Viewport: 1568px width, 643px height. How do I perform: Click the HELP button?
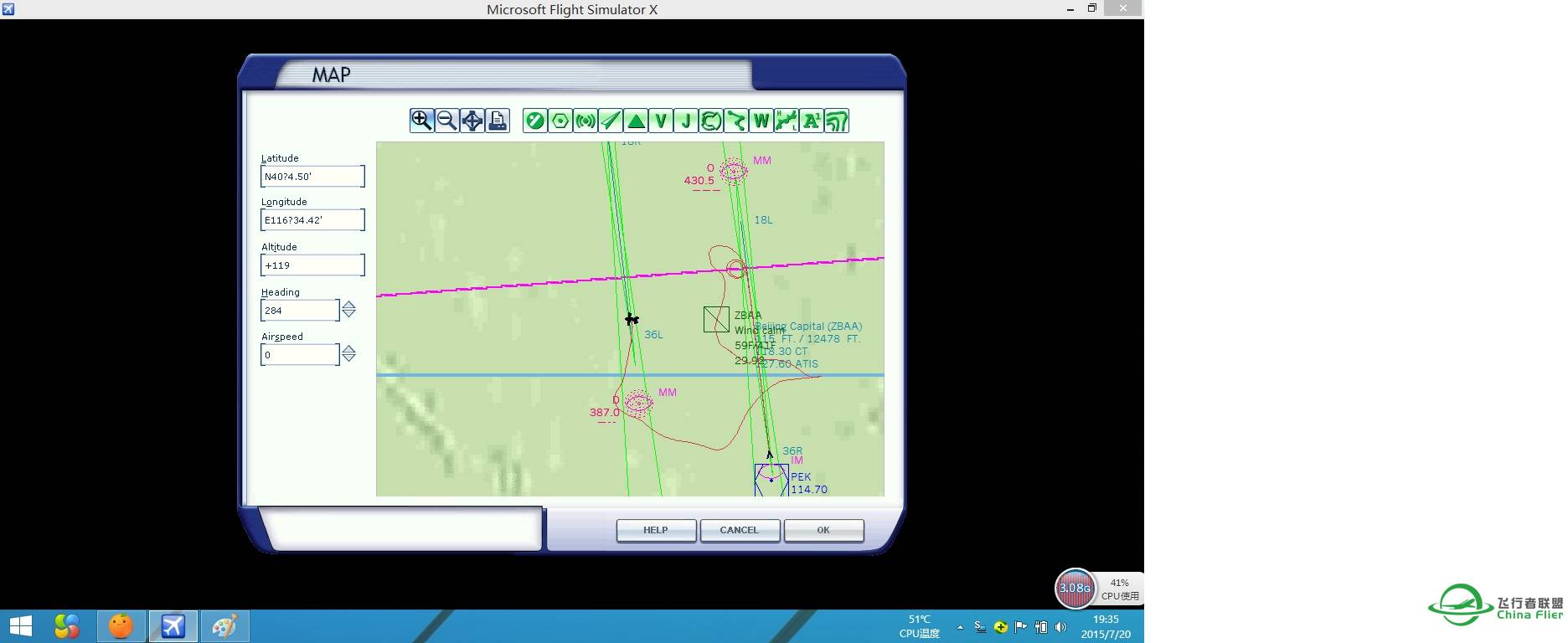pos(656,531)
